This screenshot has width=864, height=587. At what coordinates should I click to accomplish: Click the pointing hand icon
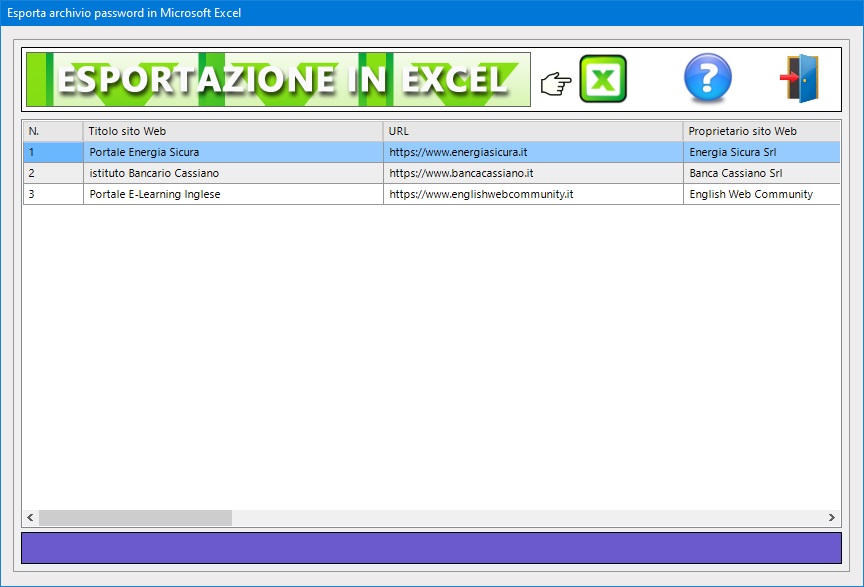click(x=555, y=84)
